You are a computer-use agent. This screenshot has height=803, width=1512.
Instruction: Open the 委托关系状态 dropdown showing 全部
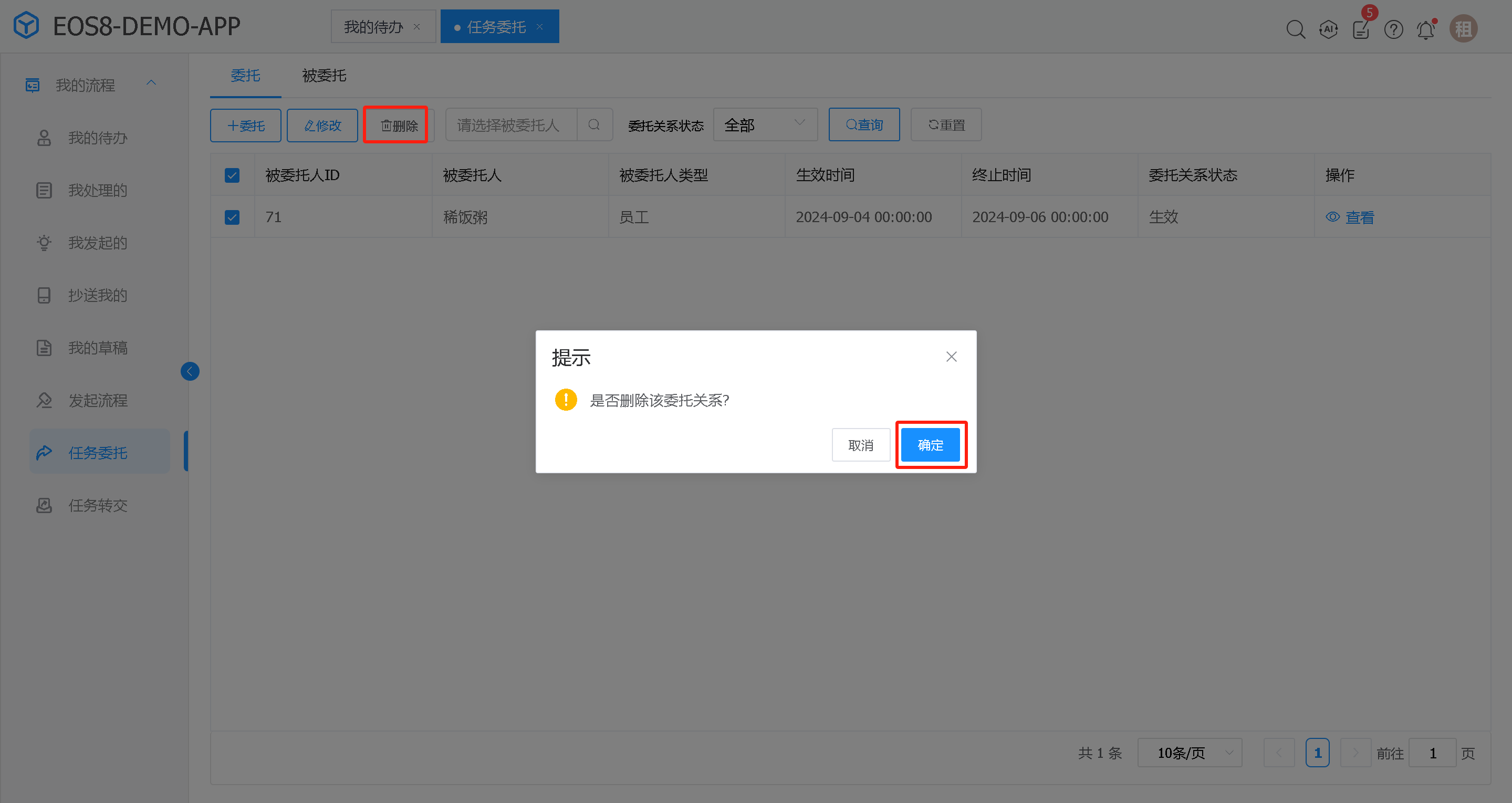coord(764,125)
